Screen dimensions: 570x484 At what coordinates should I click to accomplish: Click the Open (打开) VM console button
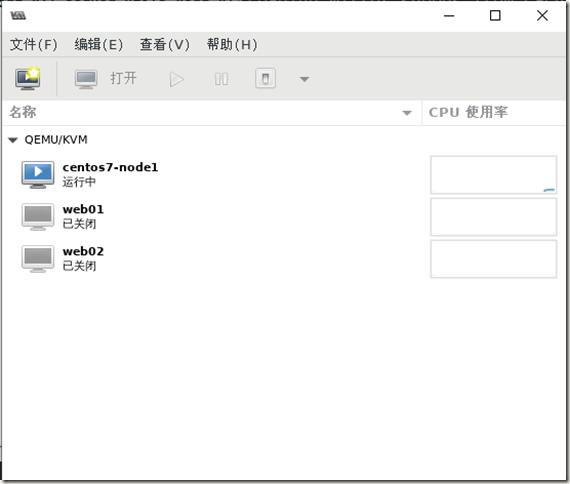105,79
